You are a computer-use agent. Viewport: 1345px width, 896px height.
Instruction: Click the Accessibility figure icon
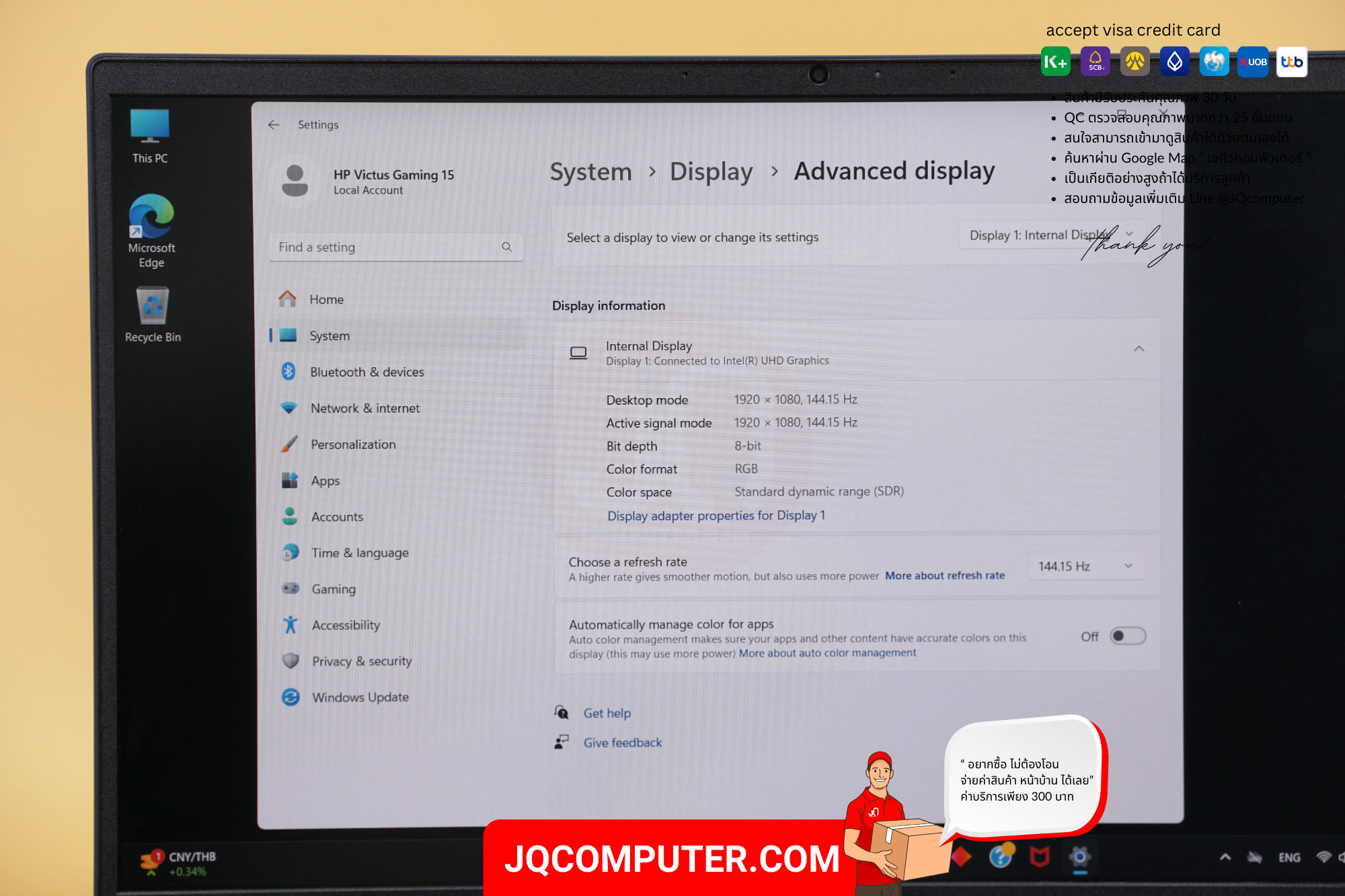tap(291, 624)
